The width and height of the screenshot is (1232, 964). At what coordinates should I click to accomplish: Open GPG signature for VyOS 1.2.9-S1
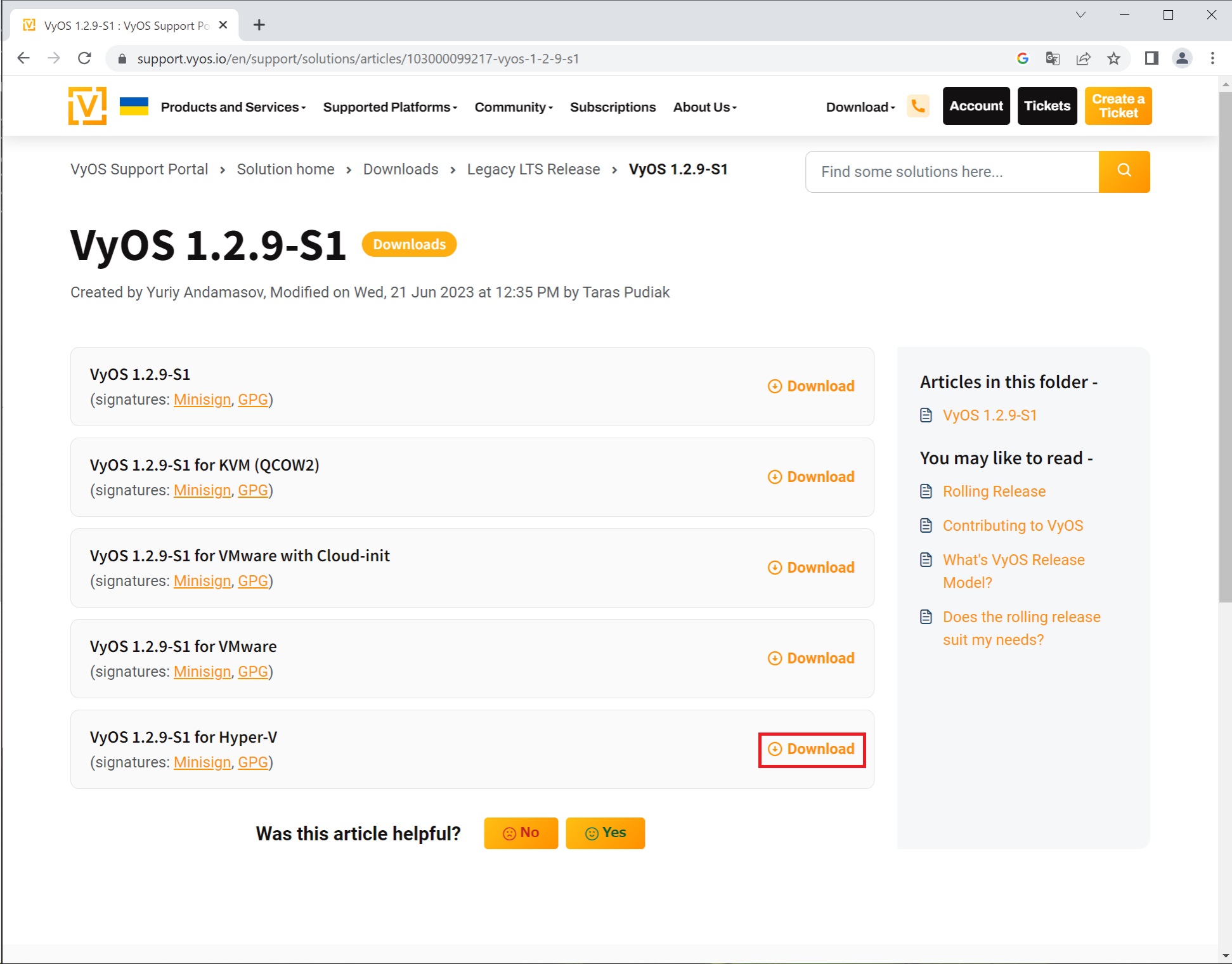click(253, 400)
